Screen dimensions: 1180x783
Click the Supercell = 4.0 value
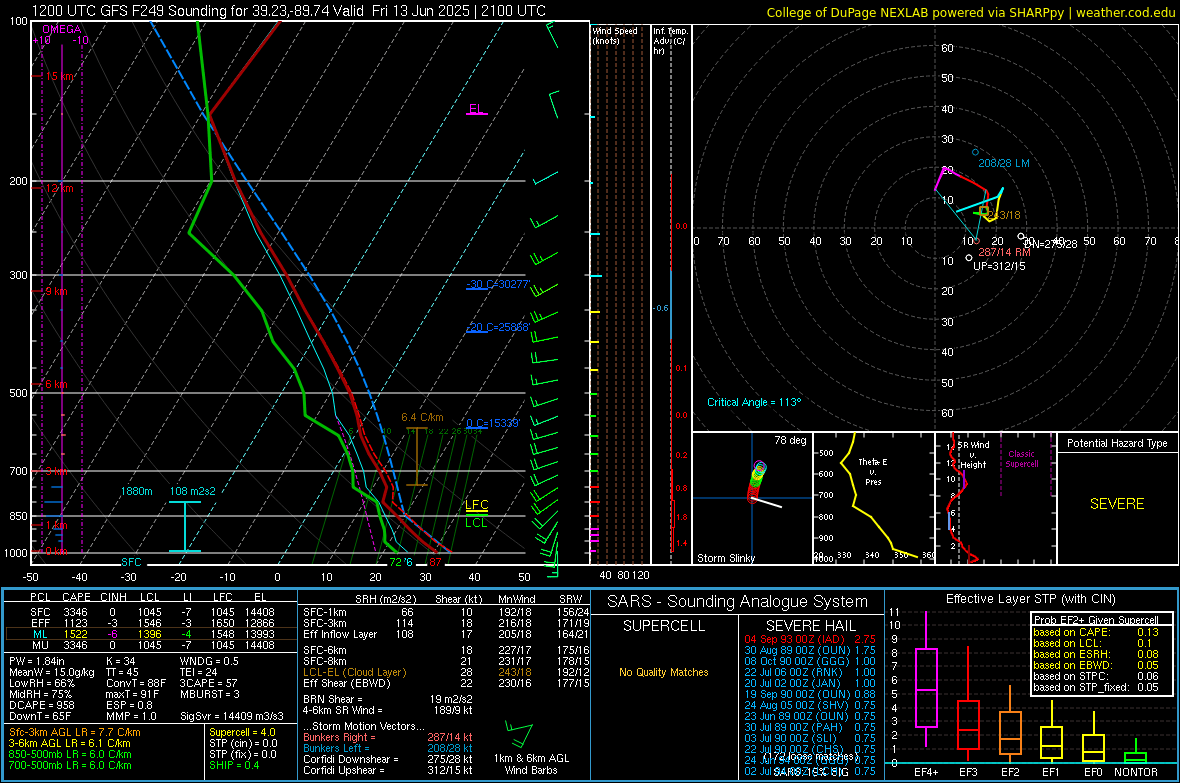point(242,732)
